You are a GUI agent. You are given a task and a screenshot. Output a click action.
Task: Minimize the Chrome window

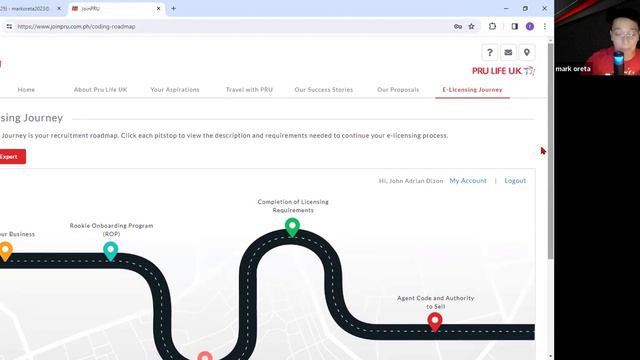click(506, 8)
